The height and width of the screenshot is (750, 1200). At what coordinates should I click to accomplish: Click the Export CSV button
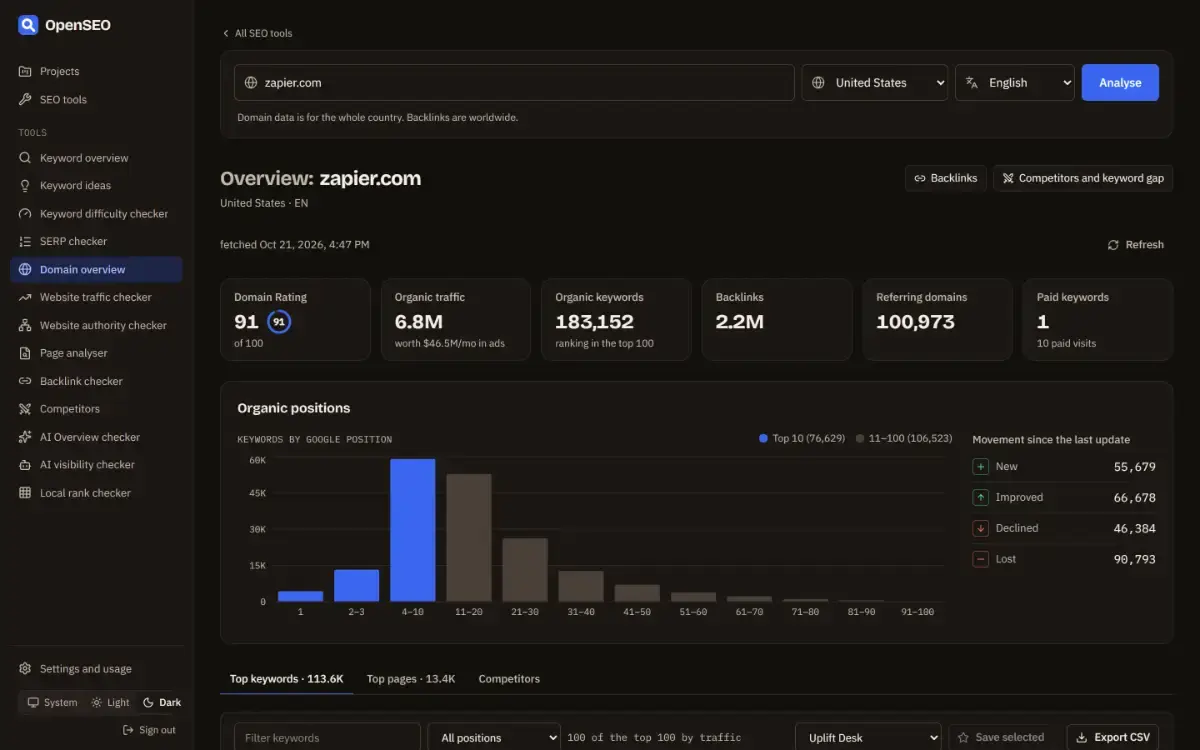tap(1113, 737)
